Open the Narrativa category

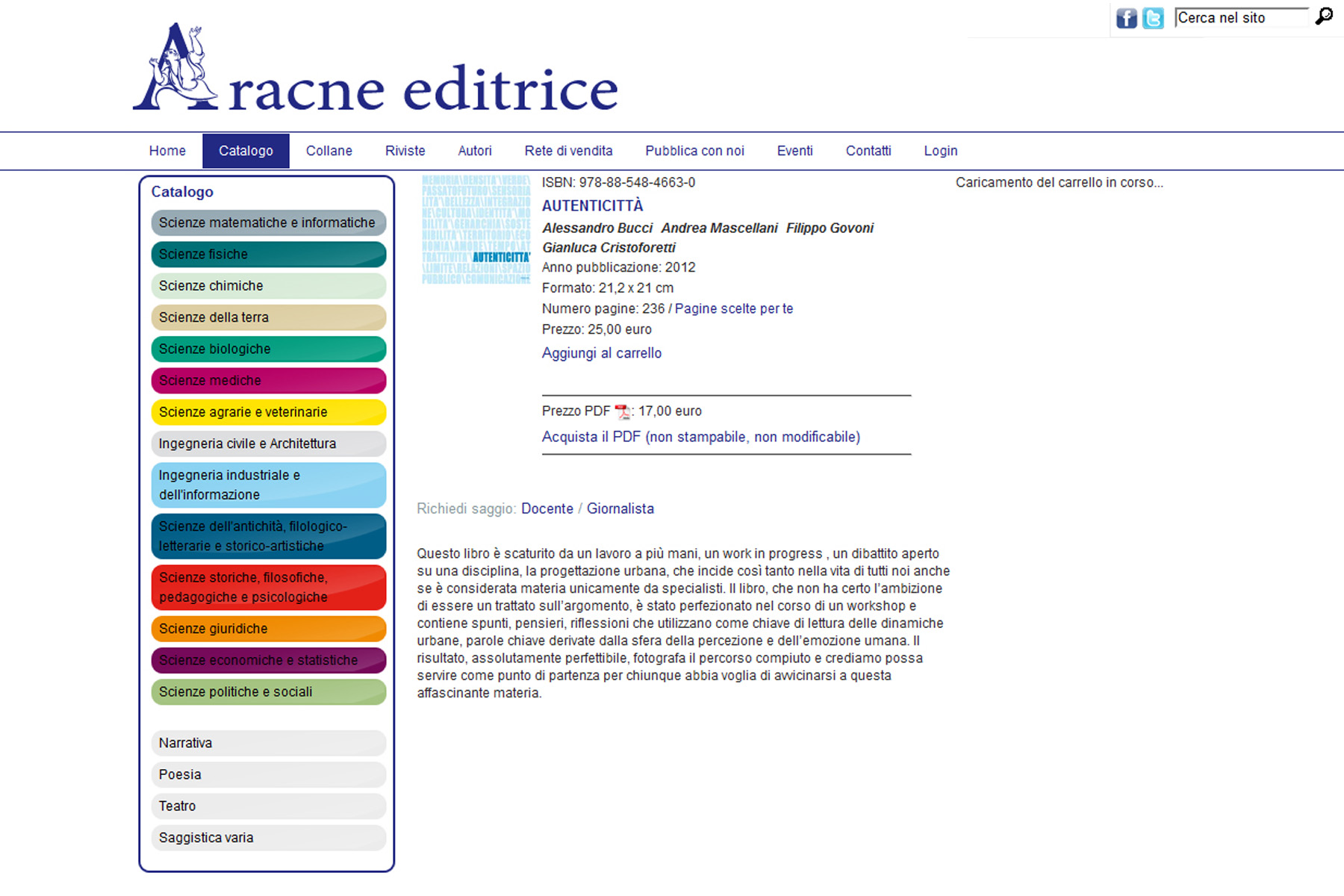[269, 743]
